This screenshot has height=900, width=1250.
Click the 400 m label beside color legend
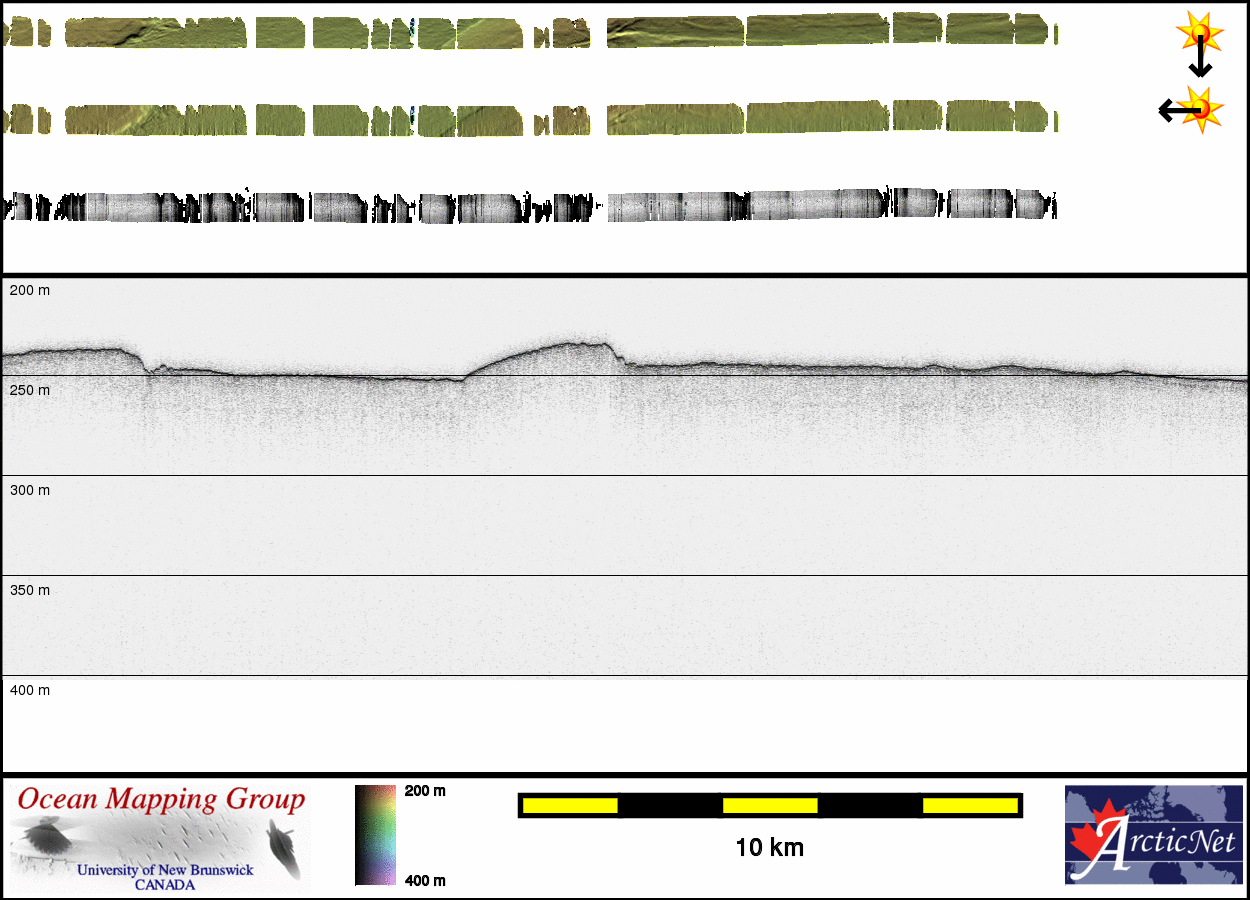click(x=425, y=880)
